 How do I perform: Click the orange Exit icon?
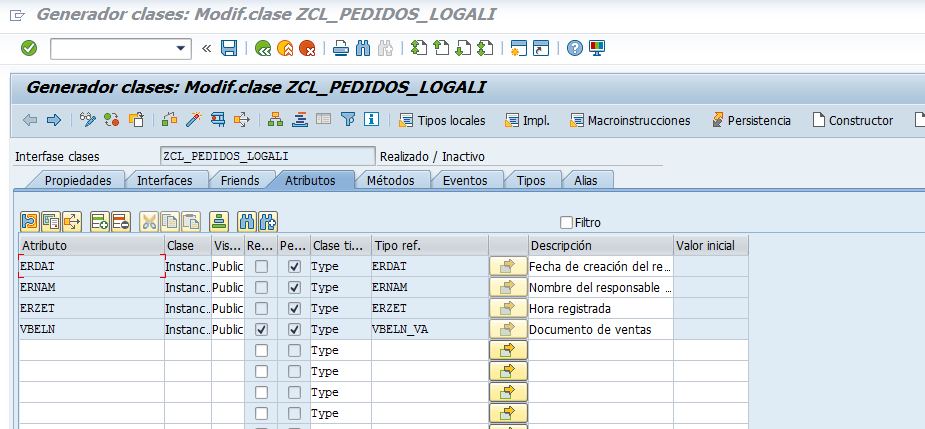285,48
